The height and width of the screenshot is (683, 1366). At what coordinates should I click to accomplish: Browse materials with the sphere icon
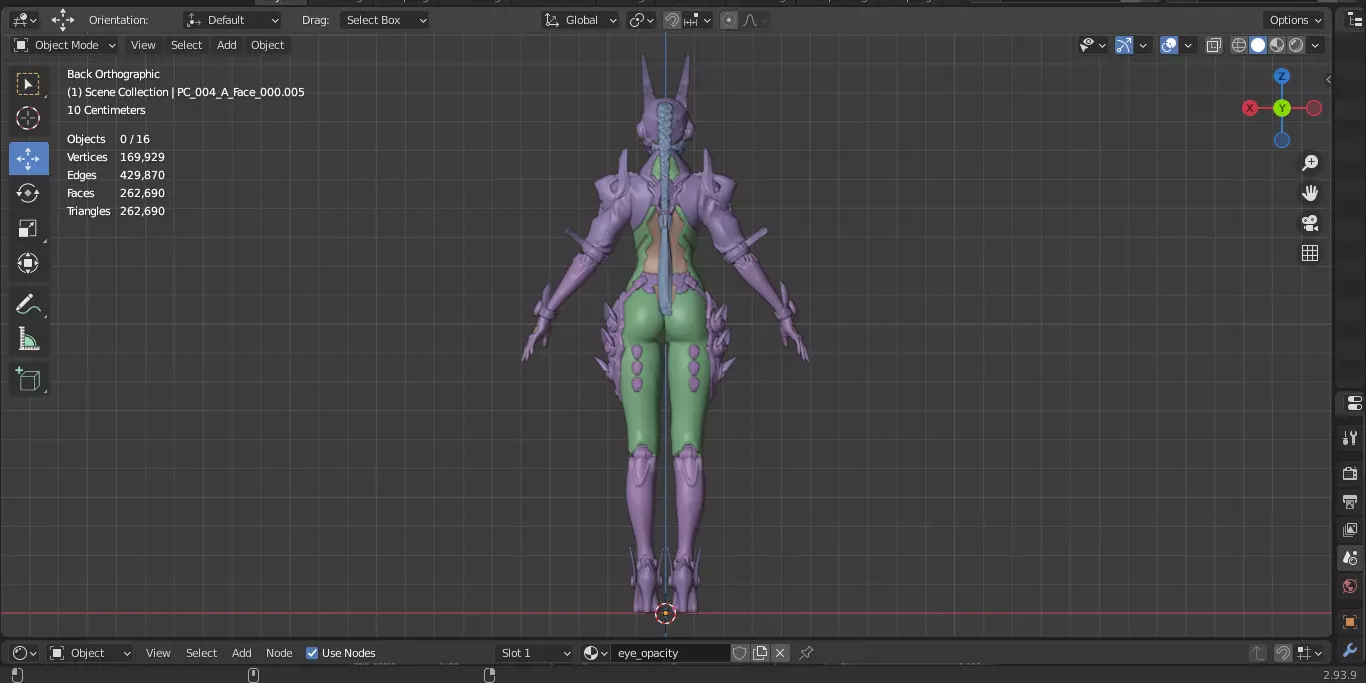tap(596, 653)
